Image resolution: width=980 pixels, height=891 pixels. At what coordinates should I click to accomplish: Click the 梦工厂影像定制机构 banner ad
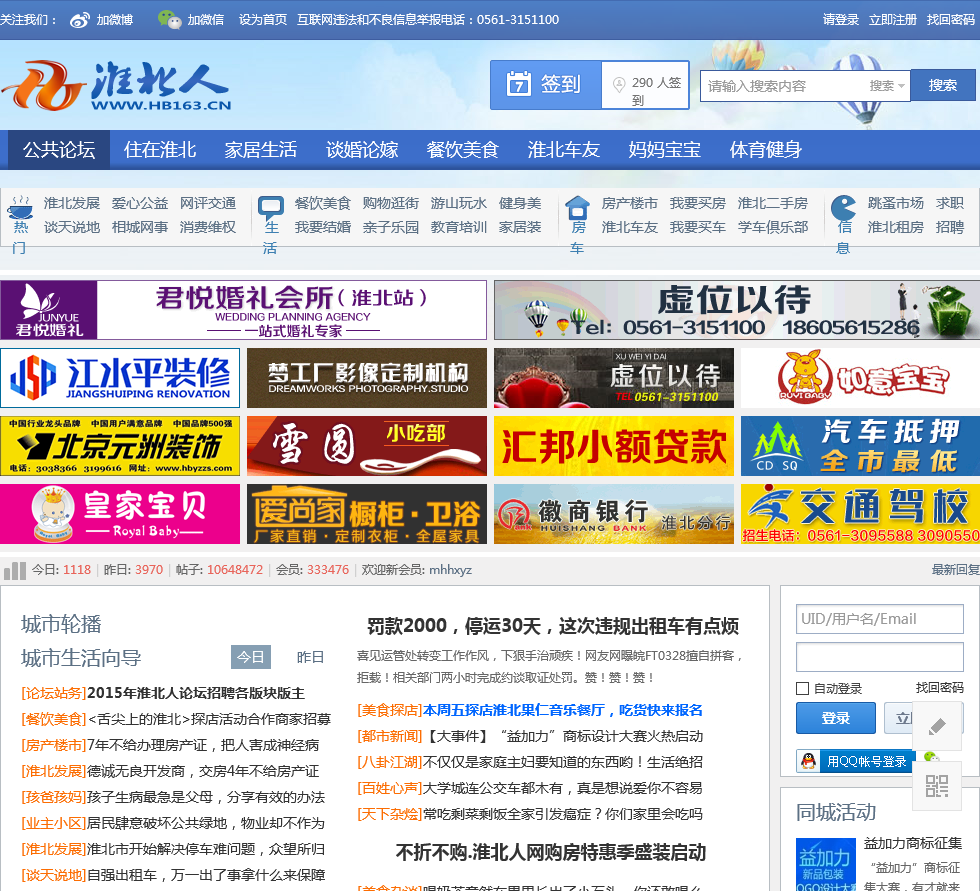367,378
